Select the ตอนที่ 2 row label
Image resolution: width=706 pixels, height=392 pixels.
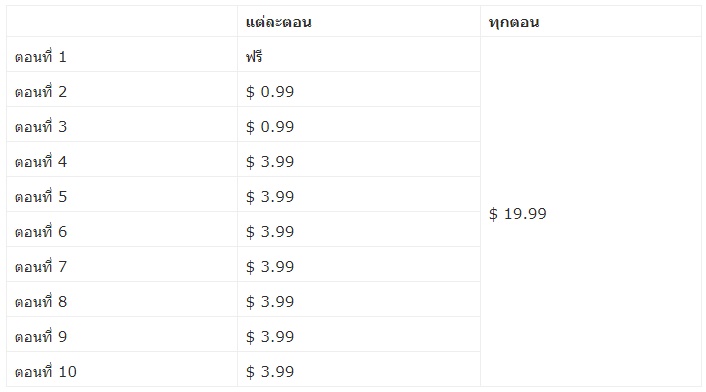pos(41,91)
